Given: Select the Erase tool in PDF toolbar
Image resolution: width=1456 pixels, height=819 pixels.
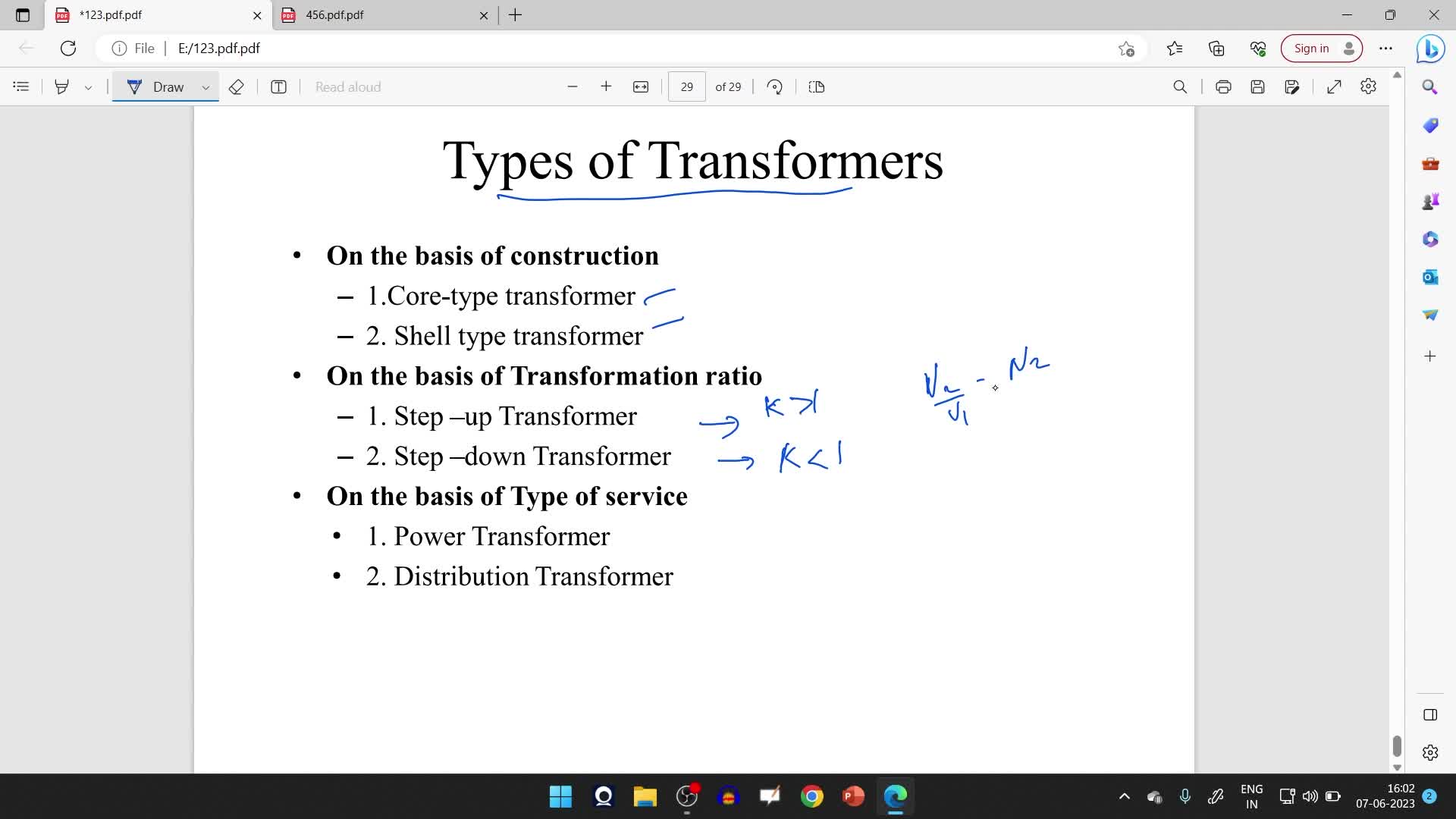Looking at the screenshot, I should [236, 87].
